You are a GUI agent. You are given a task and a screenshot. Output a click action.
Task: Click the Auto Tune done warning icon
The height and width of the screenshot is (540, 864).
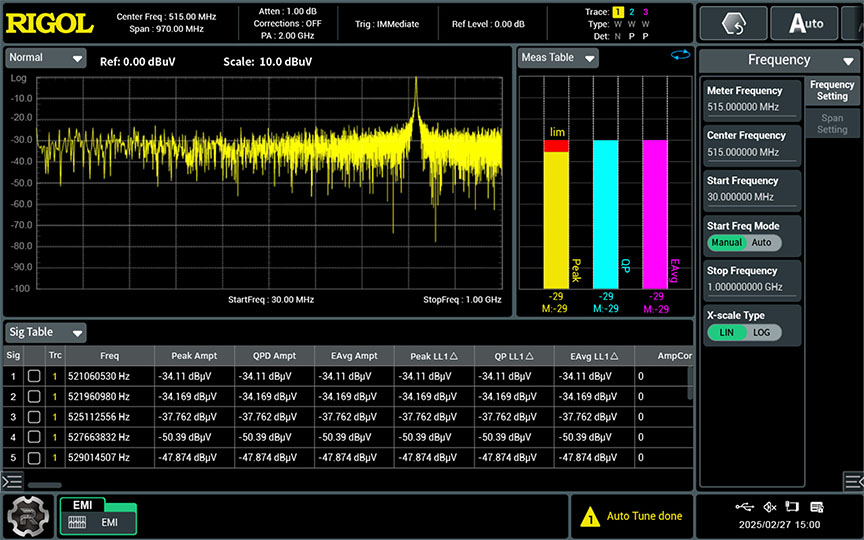(590, 517)
